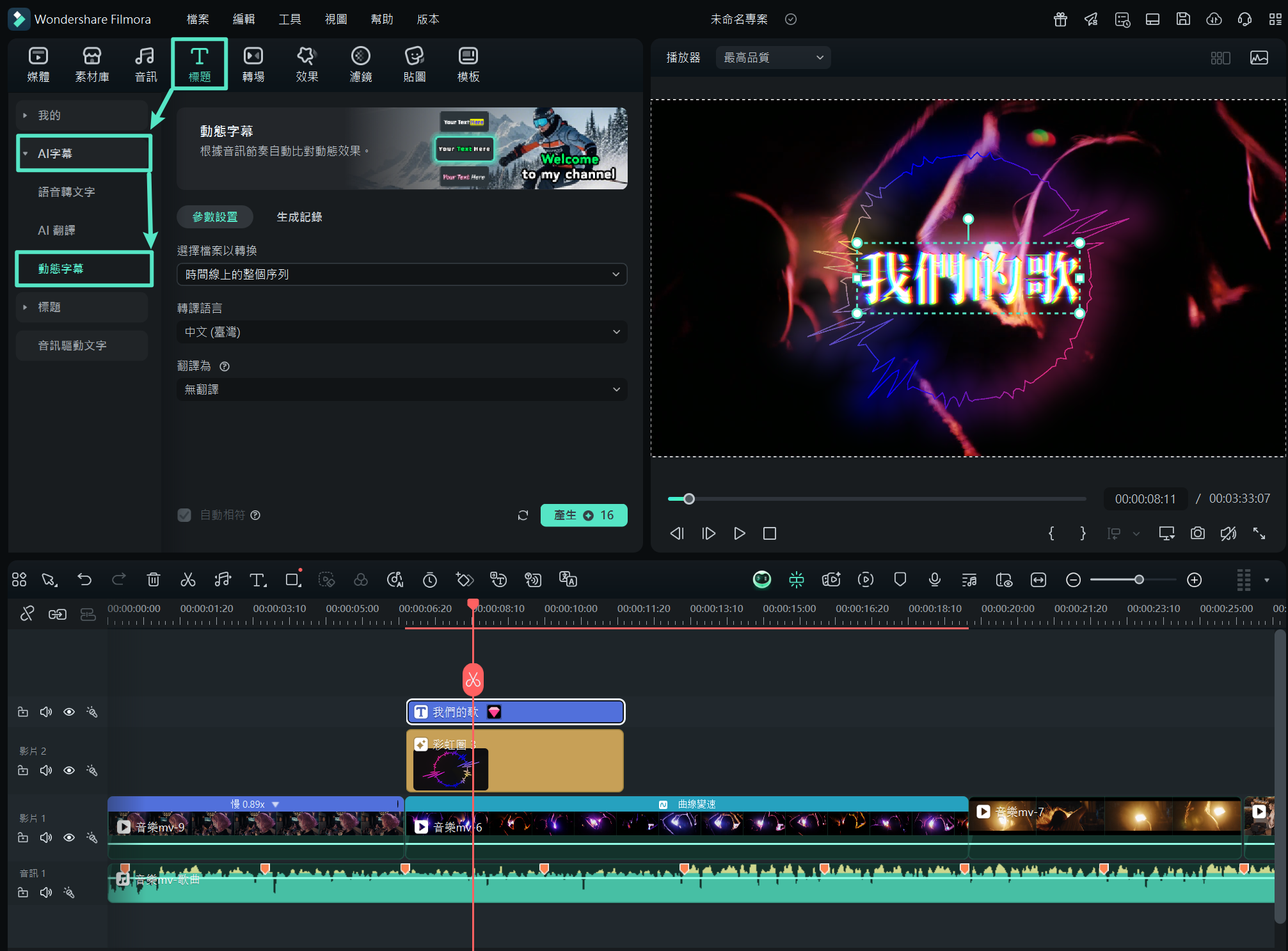
Task: Click the timeline zoom slider
Action: click(x=1133, y=579)
